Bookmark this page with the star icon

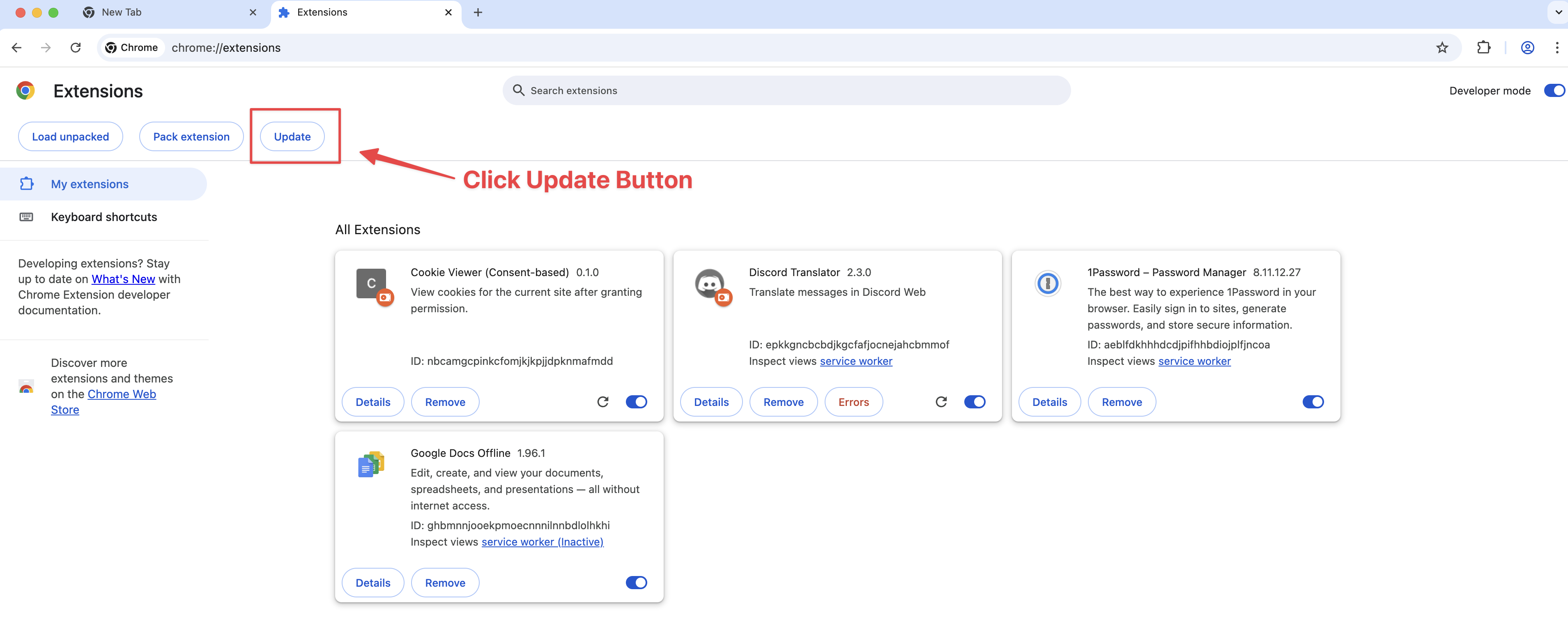tap(1442, 48)
